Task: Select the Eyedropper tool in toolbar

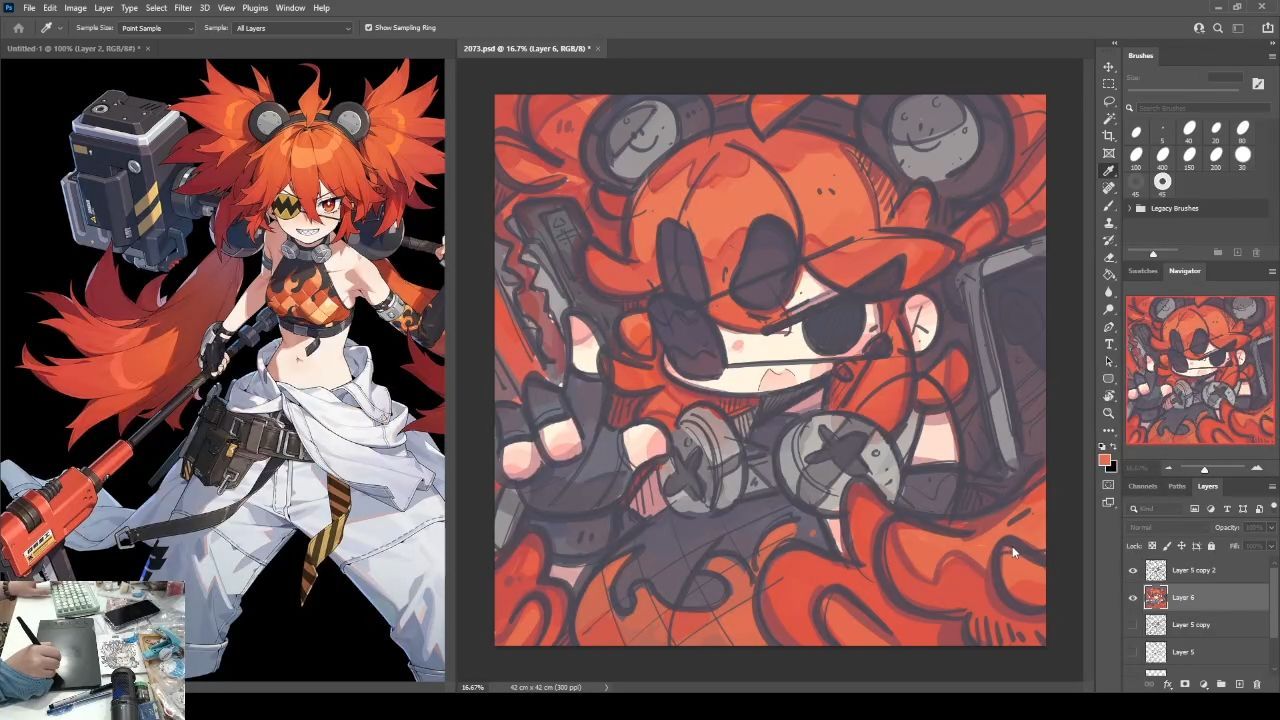Action: [x=1108, y=171]
